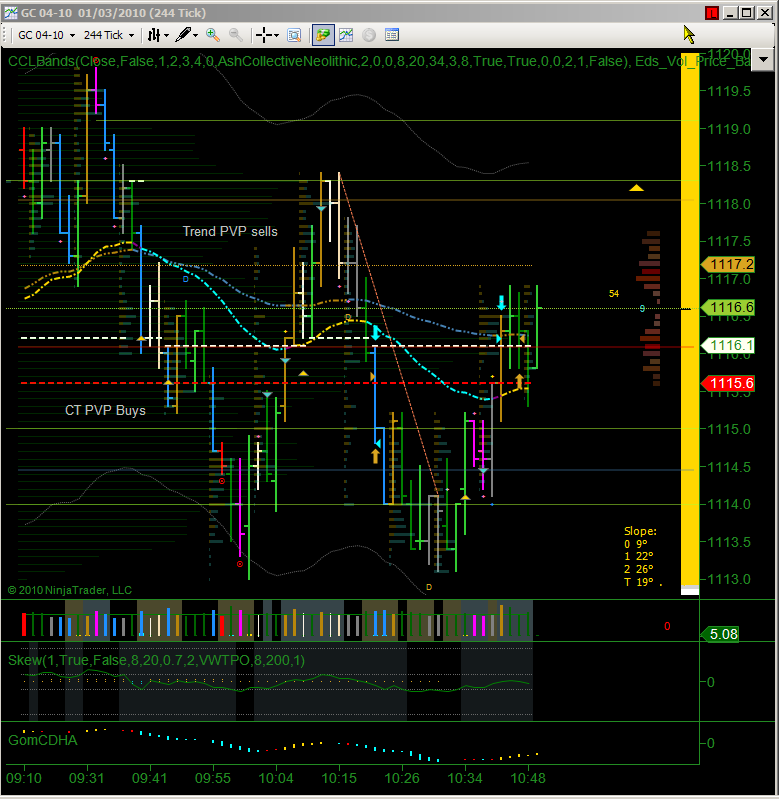This screenshot has width=779, height=799.
Task: Expand the drawing tools dropdown arrow
Action: pyautogui.click(x=196, y=36)
